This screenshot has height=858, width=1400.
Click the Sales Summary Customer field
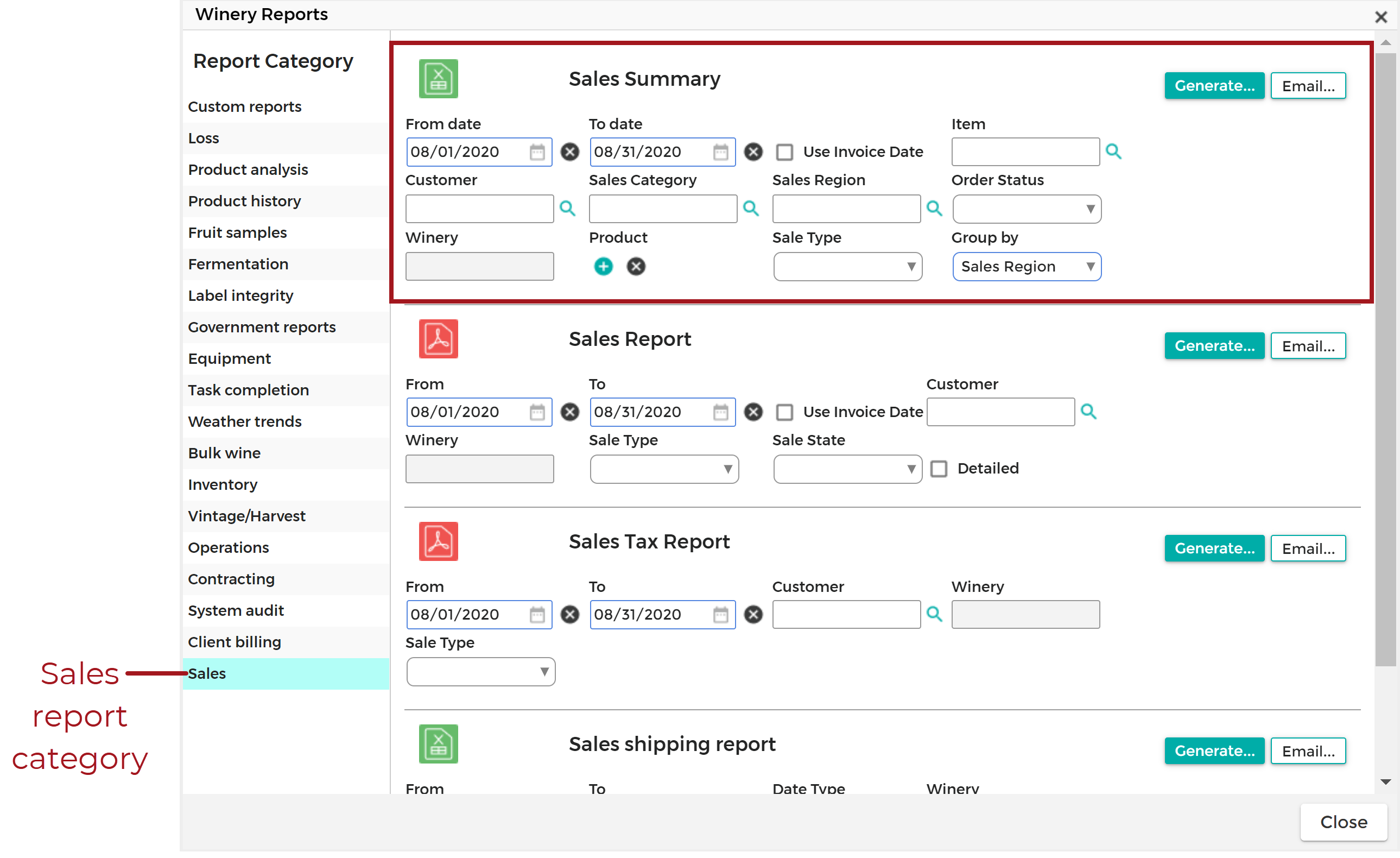(x=479, y=209)
